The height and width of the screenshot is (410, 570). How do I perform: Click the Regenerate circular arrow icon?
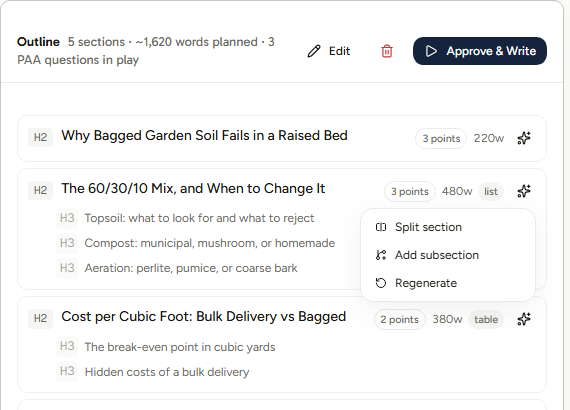(381, 283)
